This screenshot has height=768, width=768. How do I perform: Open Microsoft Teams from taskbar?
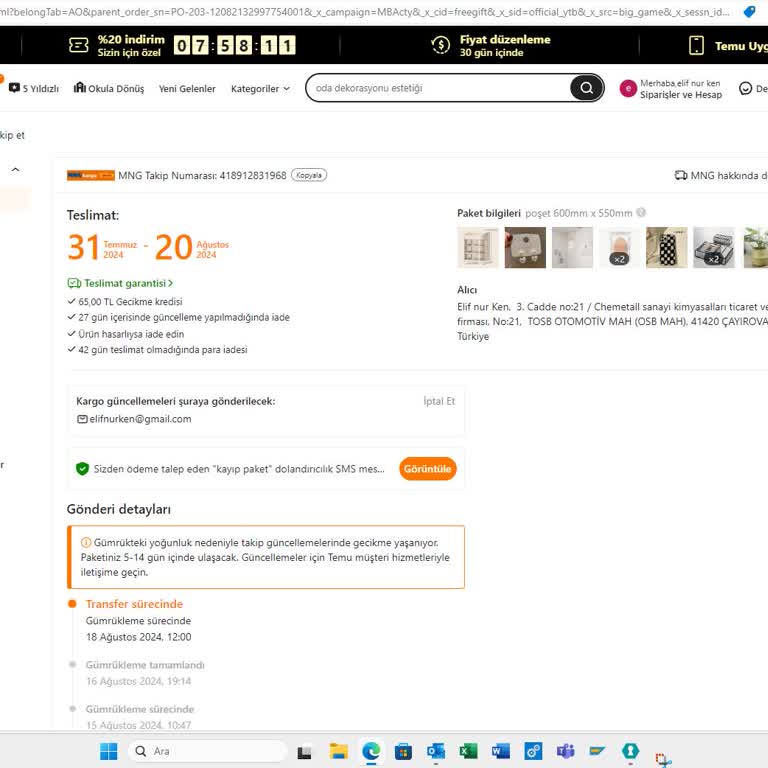(565, 751)
